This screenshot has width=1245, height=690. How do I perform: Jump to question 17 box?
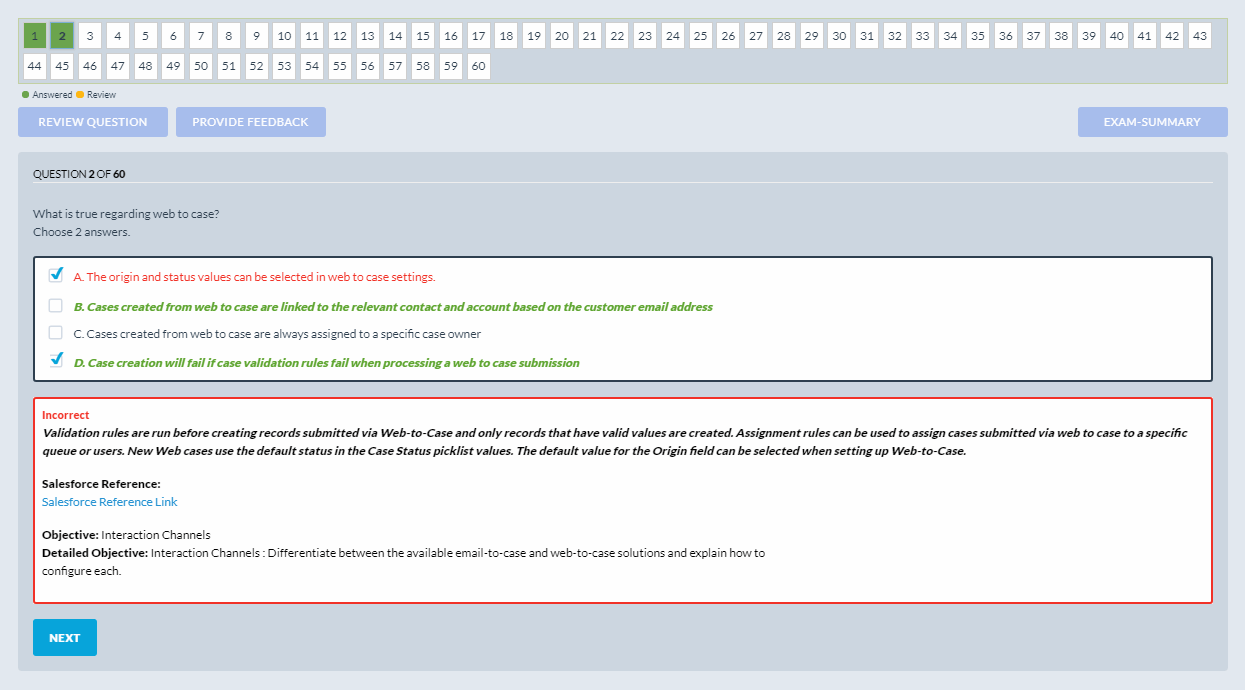coord(479,37)
